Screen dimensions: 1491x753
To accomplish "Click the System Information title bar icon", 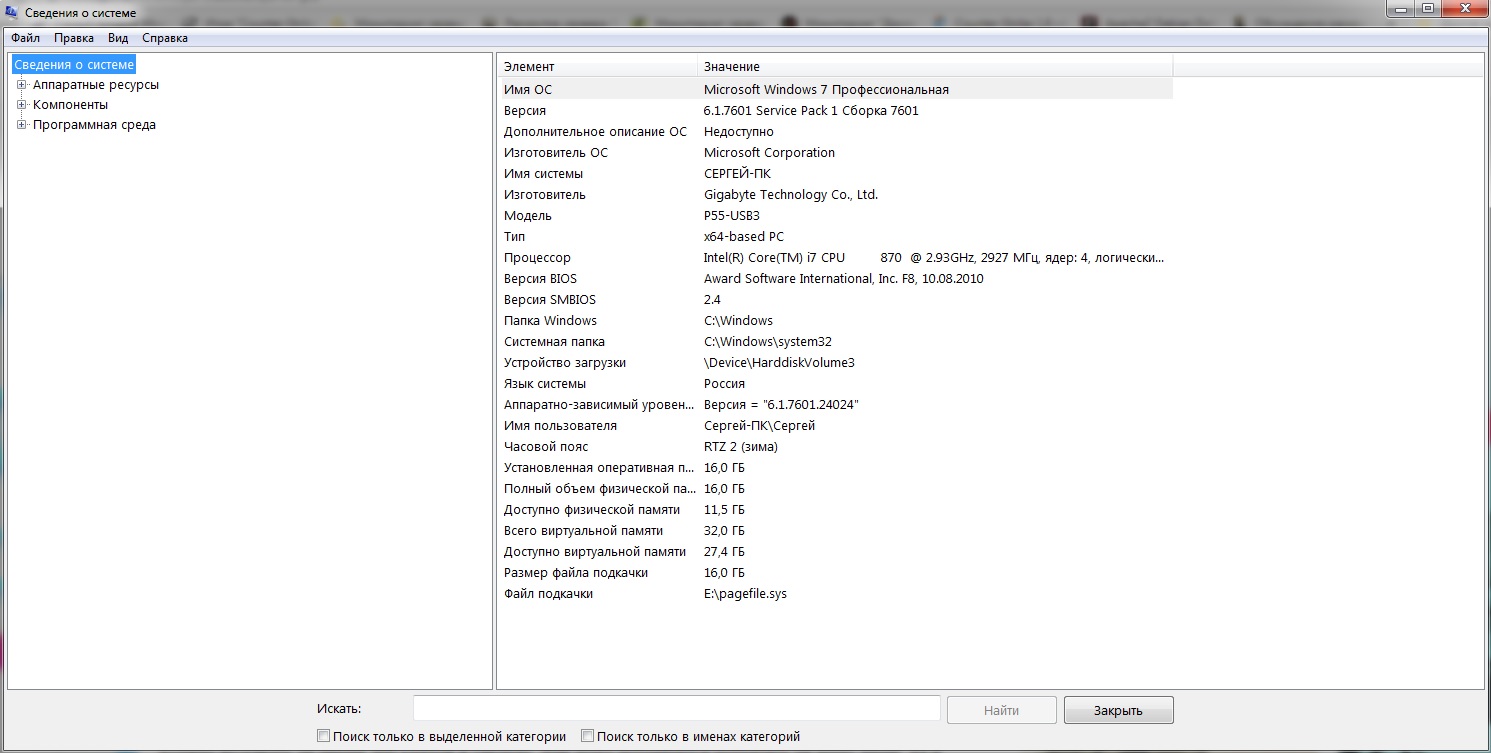I will 12,13.
